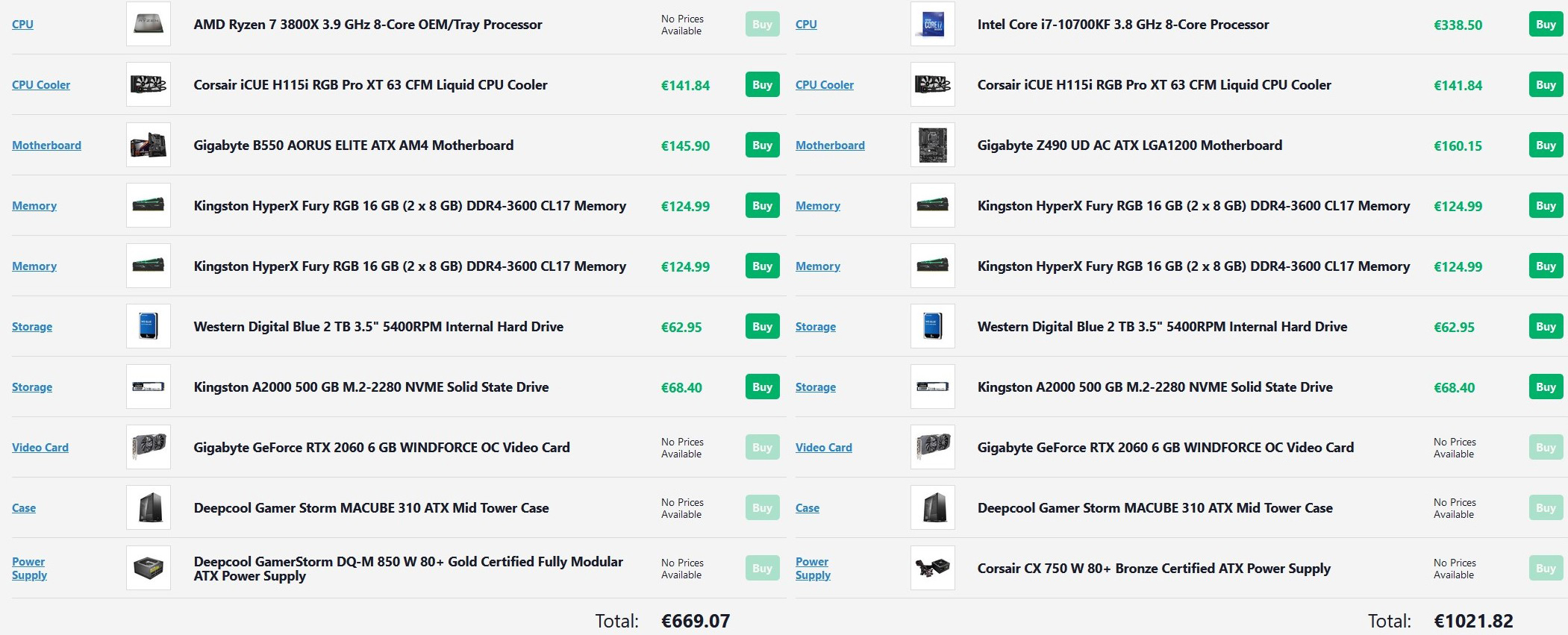Click Buy for Corsair H115i cooler in Intel list

tap(1546, 84)
